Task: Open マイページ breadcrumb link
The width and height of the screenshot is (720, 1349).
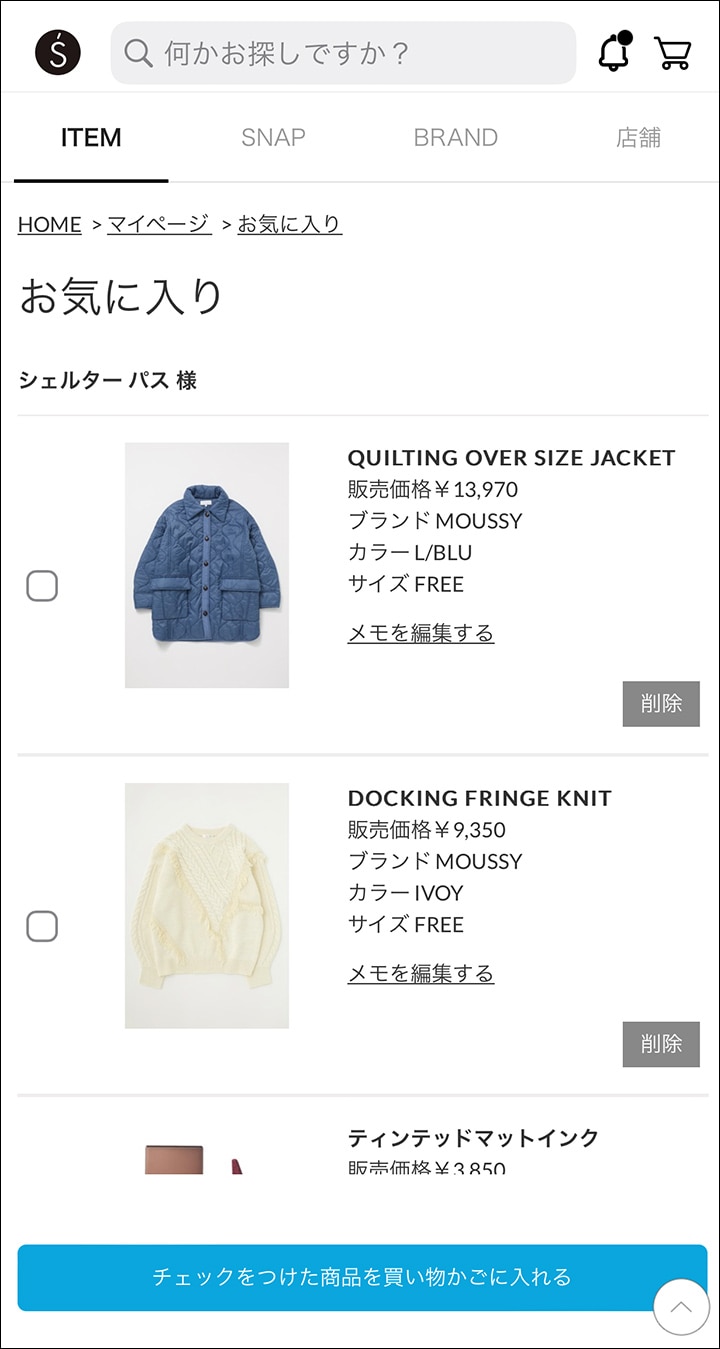Action: pyautogui.click(x=159, y=224)
